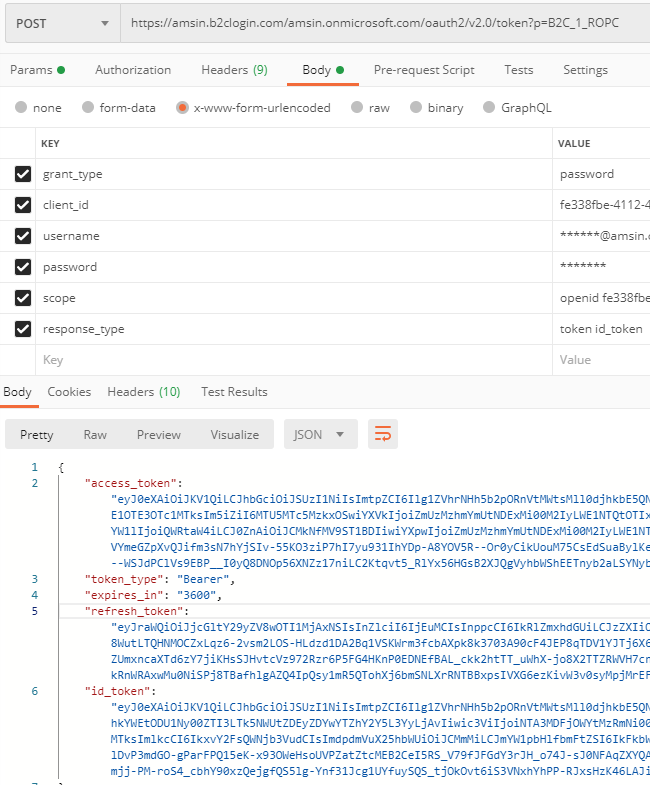This screenshot has height=785, width=650.
Task: Click the masked ******* password value
Action: (x=601, y=267)
